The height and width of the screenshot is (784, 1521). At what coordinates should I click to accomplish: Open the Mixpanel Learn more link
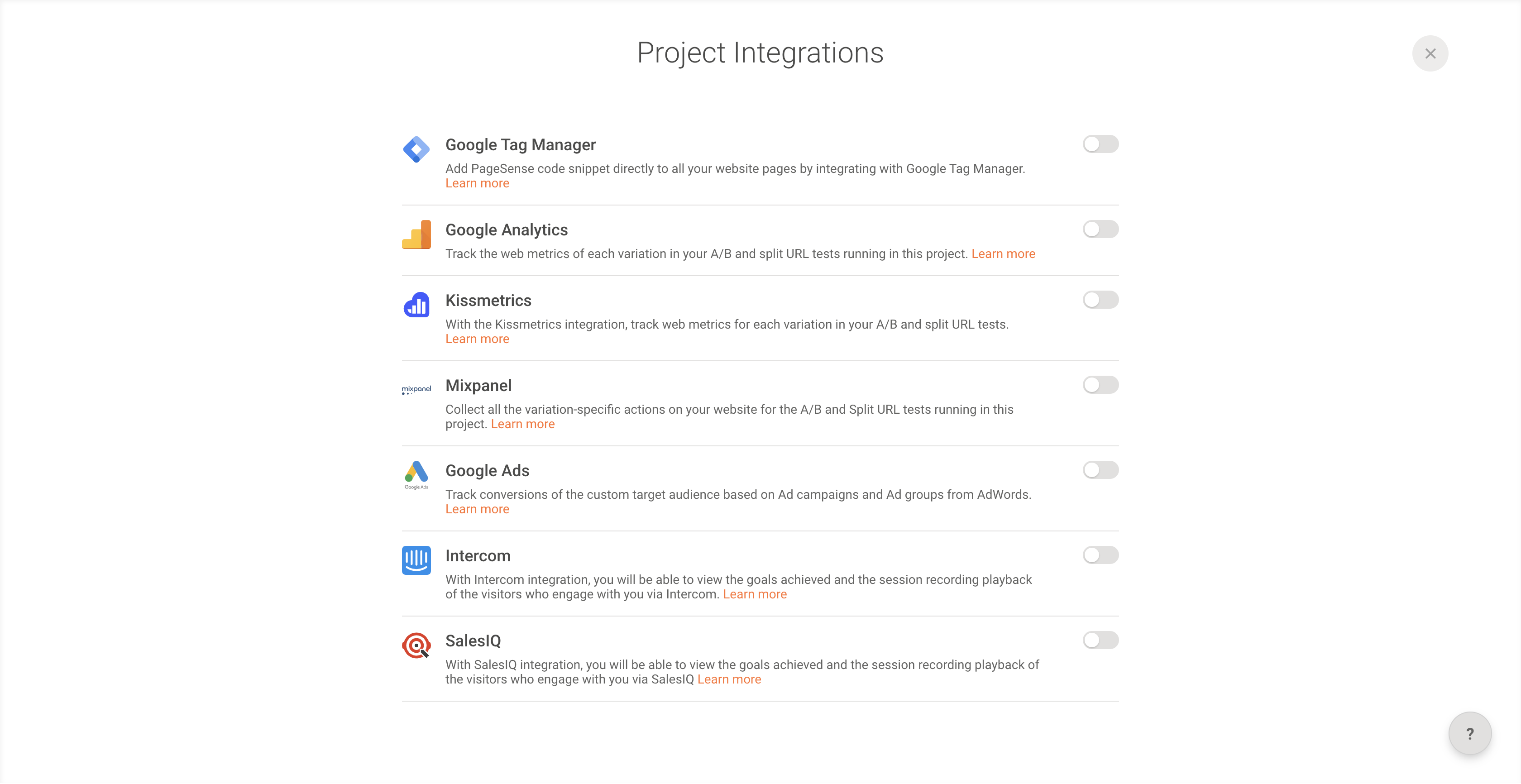[x=522, y=425]
